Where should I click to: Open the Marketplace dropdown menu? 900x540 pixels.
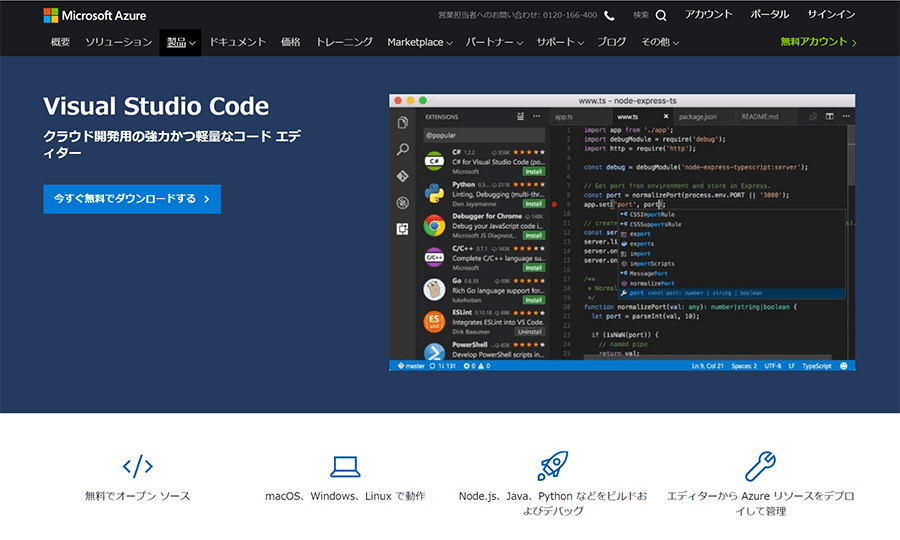pyautogui.click(x=420, y=42)
